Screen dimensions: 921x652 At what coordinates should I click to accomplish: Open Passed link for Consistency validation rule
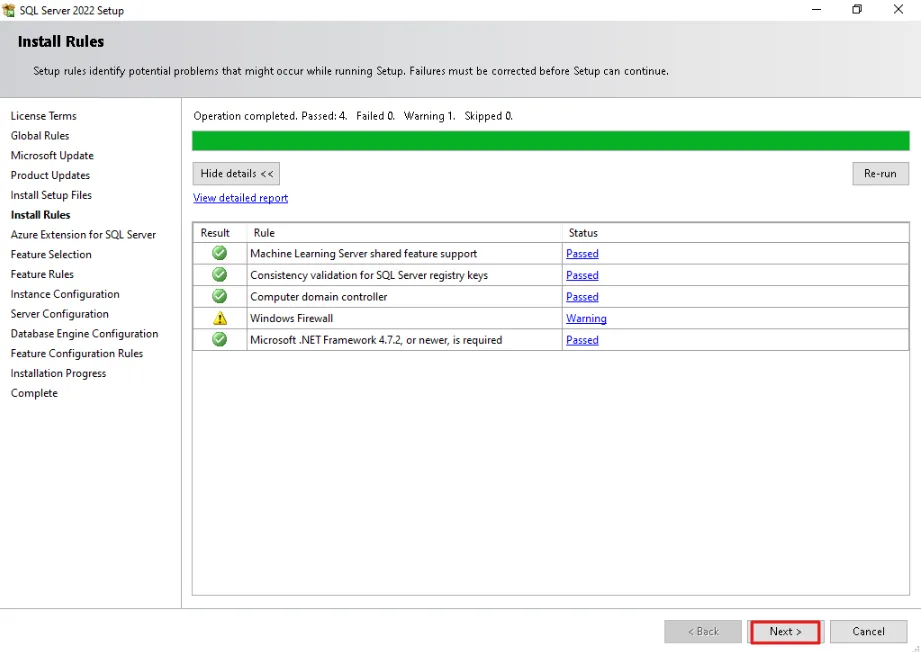pos(582,275)
